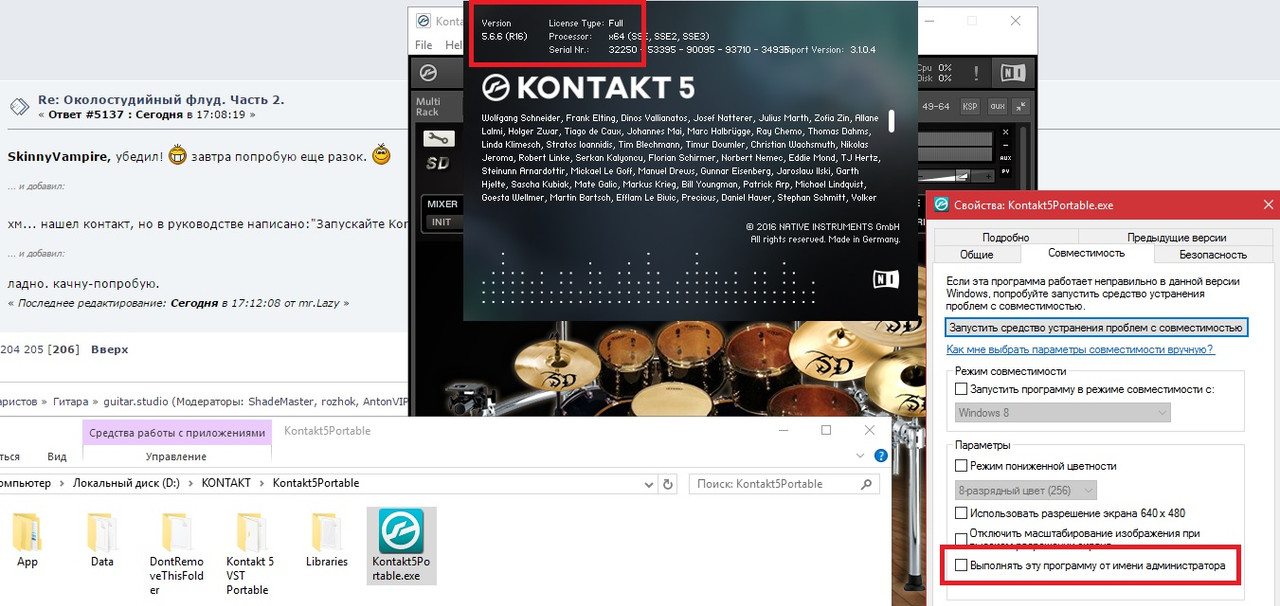This screenshot has width=1280, height=606.
Task: Open the Windows 8 compatibility dropdown
Action: 1062,412
